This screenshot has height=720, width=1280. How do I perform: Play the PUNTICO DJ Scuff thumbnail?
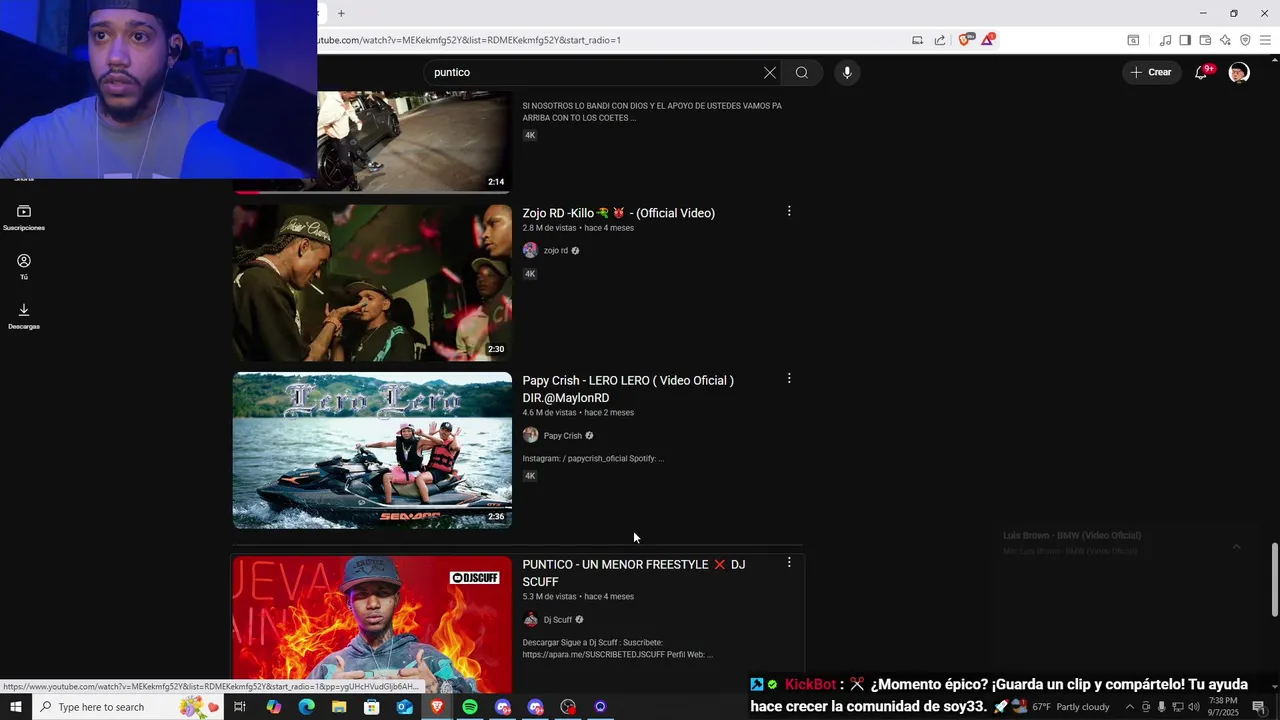[x=372, y=625]
